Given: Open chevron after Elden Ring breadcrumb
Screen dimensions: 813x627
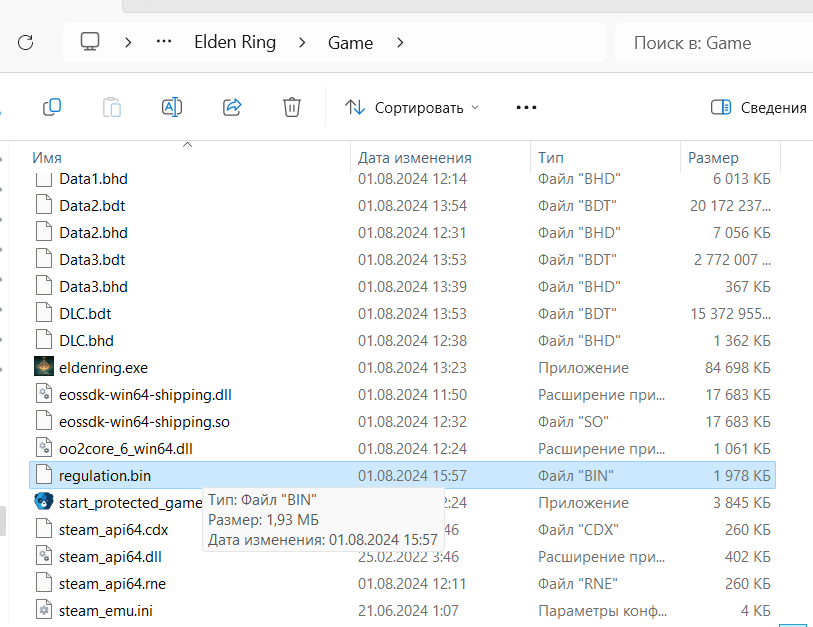Looking at the screenshot, I should [302, 43].
